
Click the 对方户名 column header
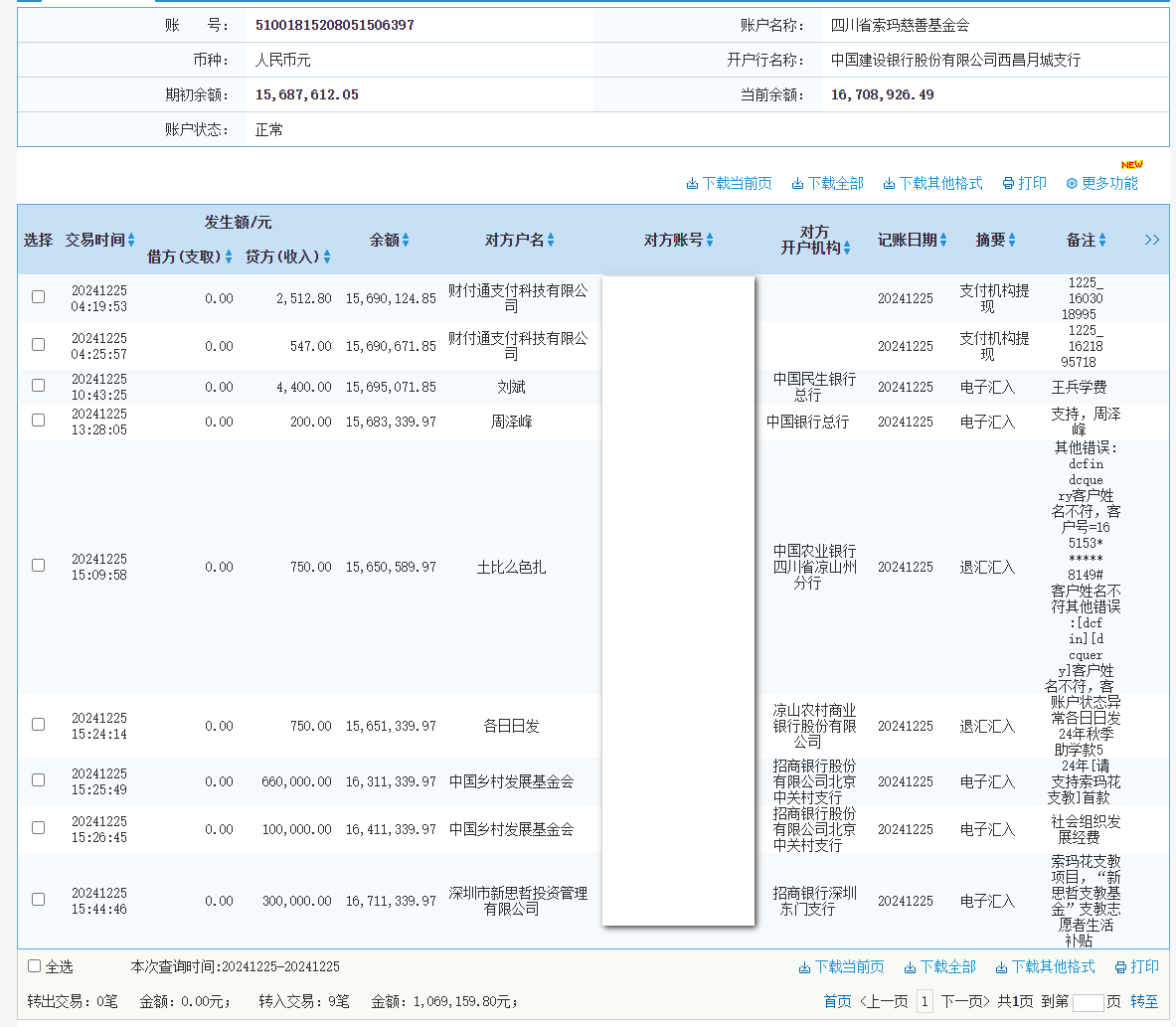515,240
